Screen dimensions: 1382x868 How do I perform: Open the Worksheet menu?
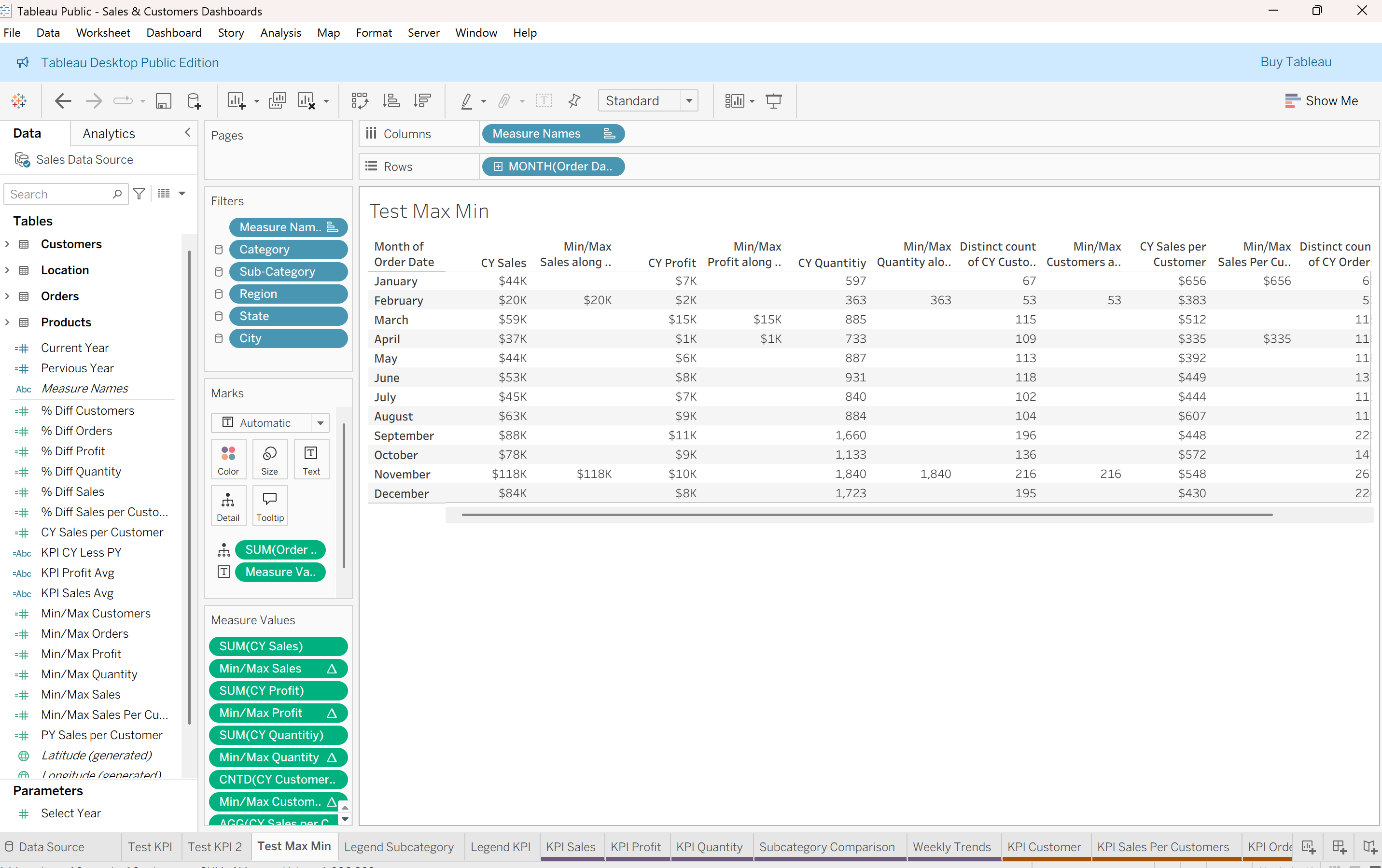click(103, 33)
